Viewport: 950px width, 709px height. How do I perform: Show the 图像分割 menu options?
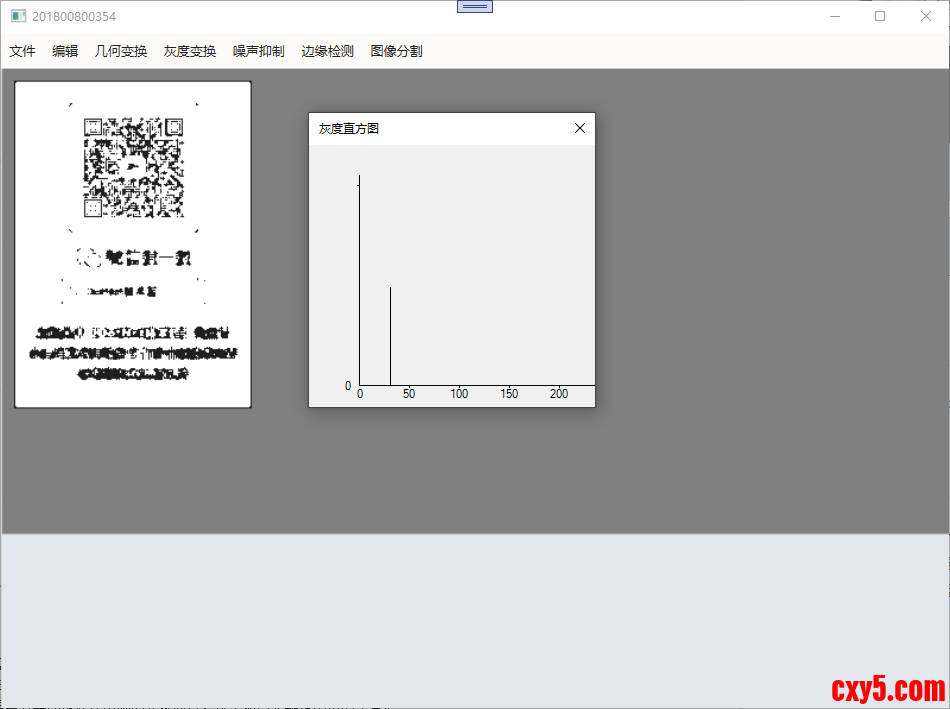coord(396,51)
